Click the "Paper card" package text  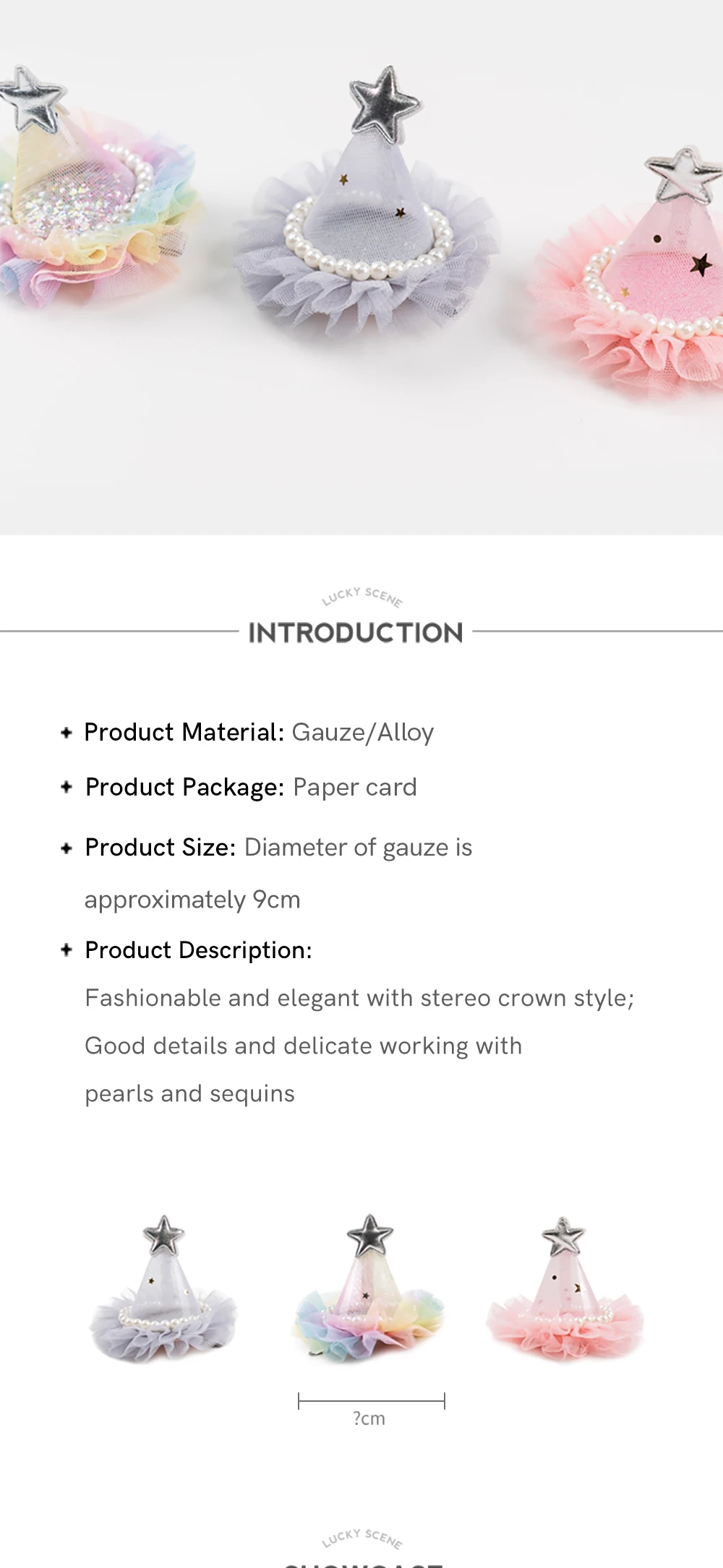coord(354,787)
